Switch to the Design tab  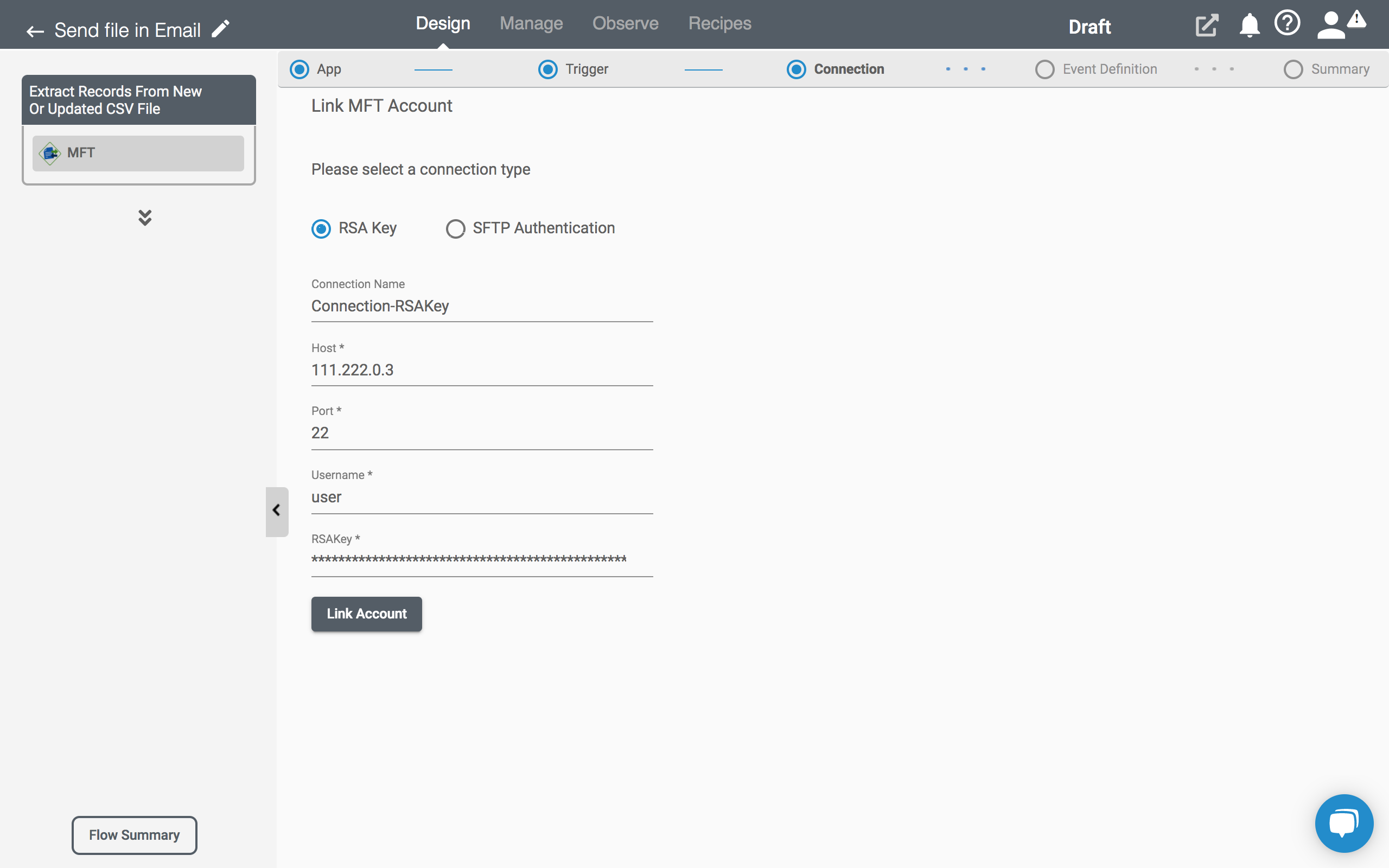(442, 23)
